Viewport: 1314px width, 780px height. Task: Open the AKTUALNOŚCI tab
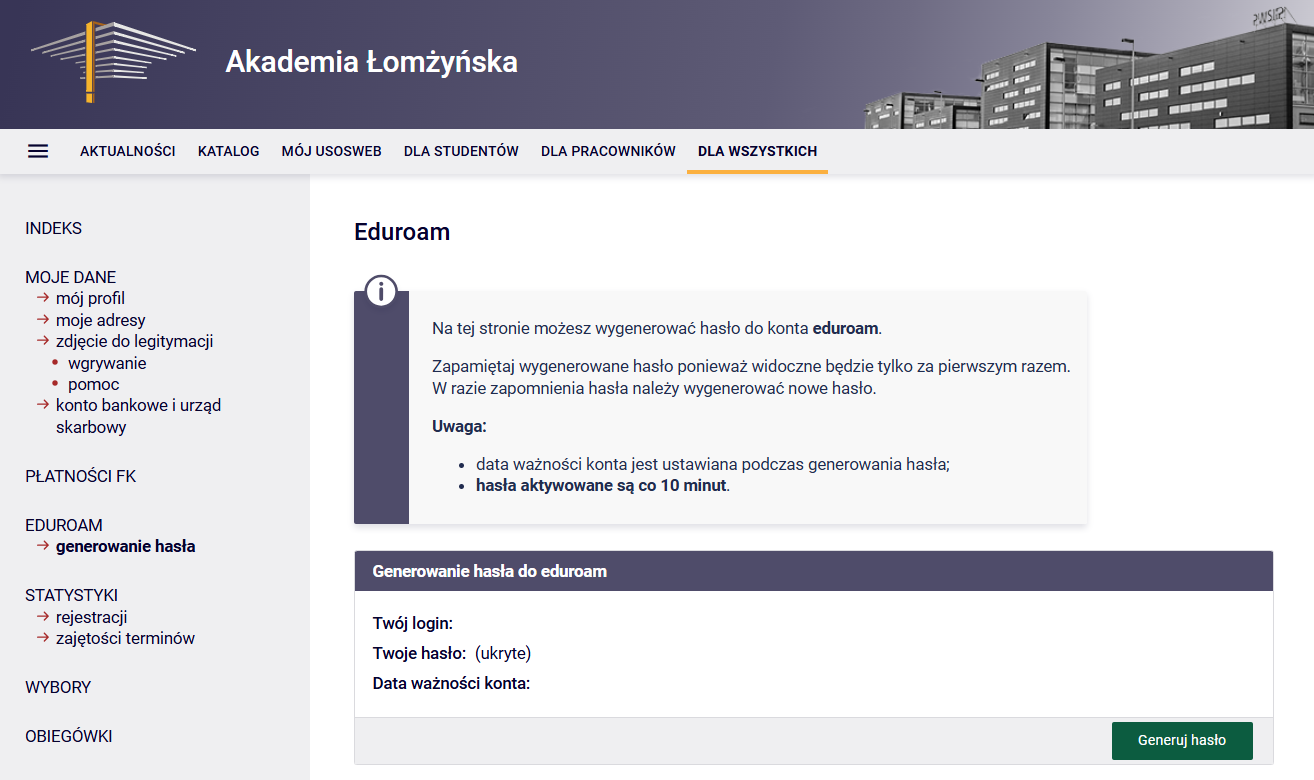pos(127,151)
